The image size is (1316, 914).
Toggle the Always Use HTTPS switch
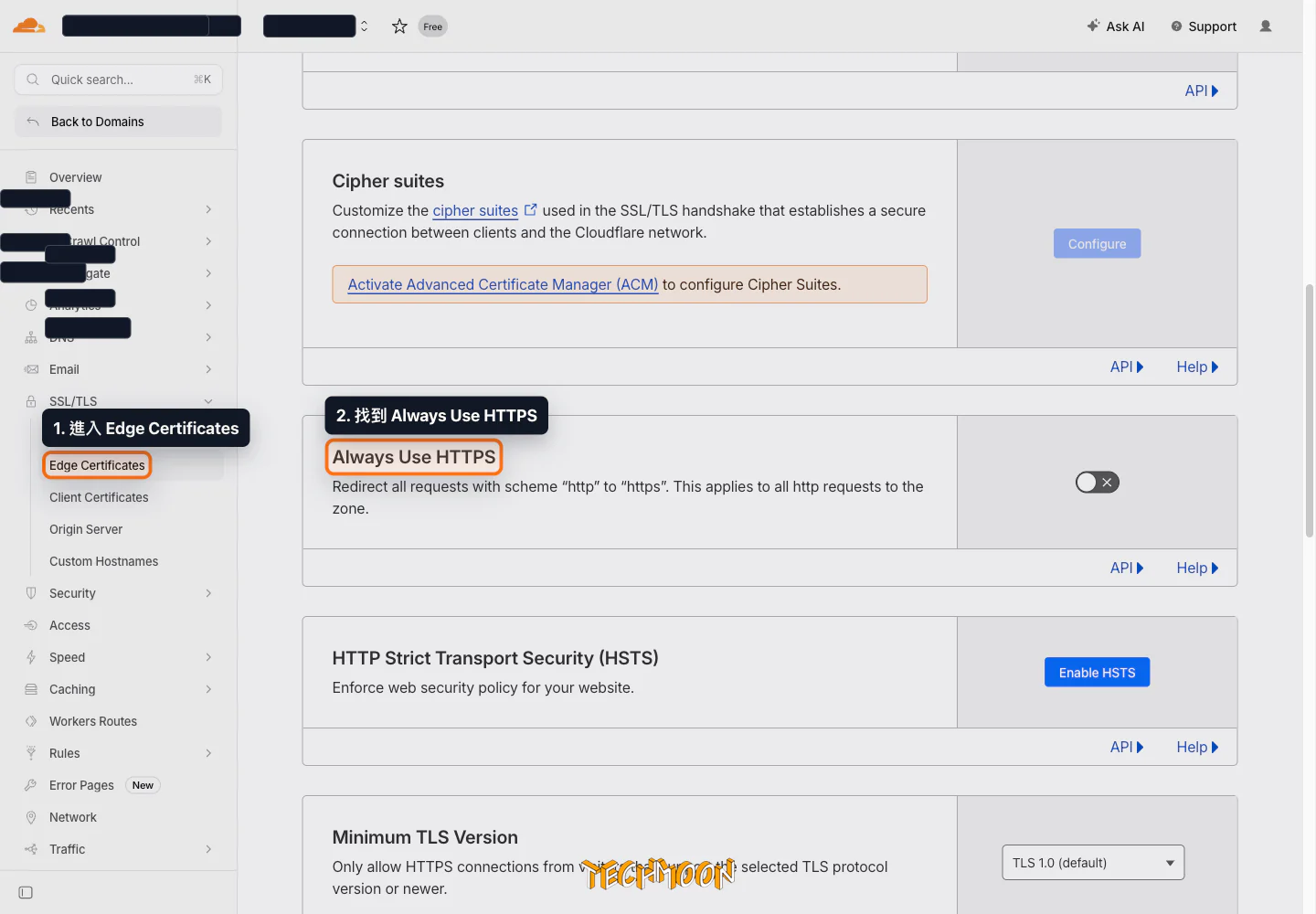[x=1097, y=482]
